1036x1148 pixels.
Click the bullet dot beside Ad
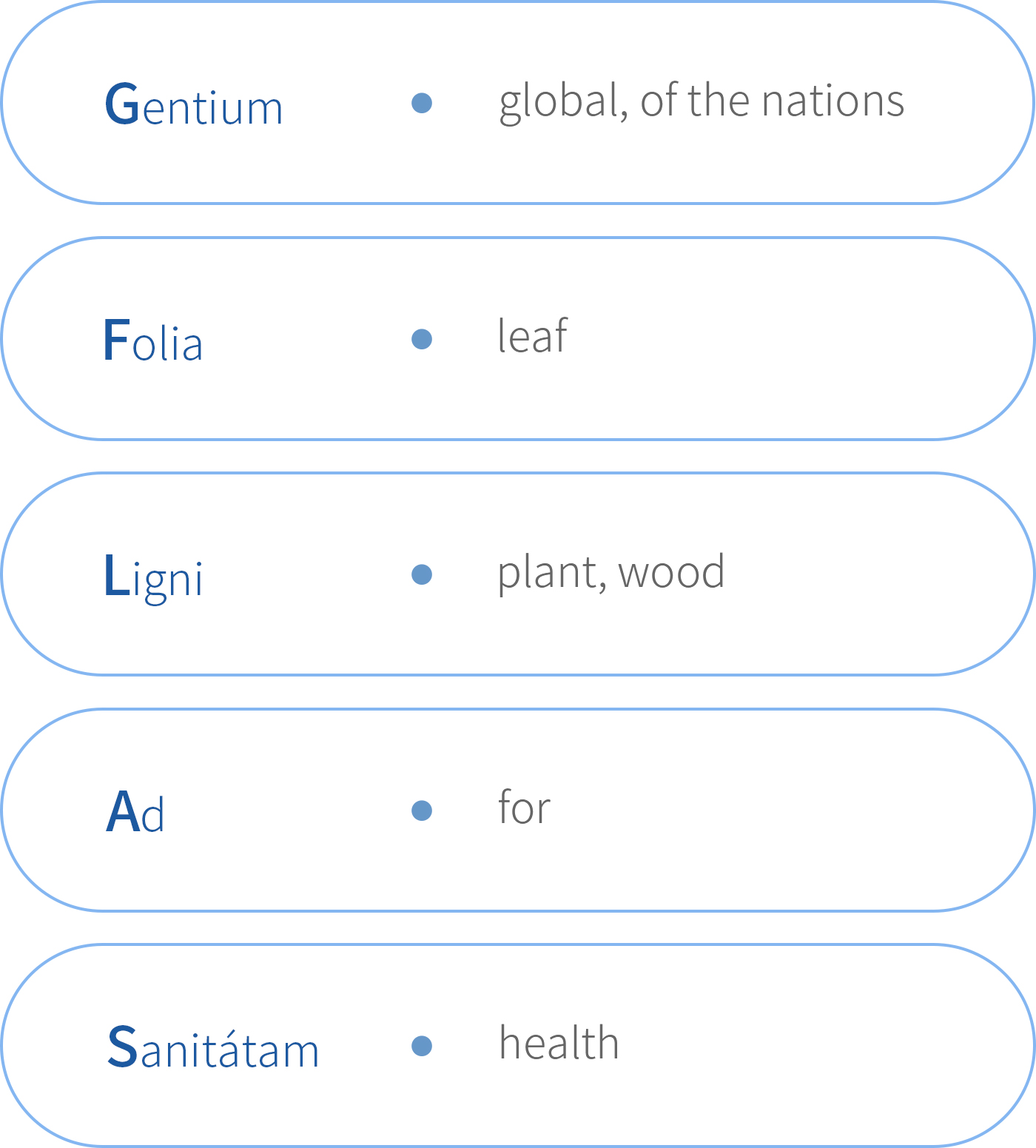click(422, 810)
